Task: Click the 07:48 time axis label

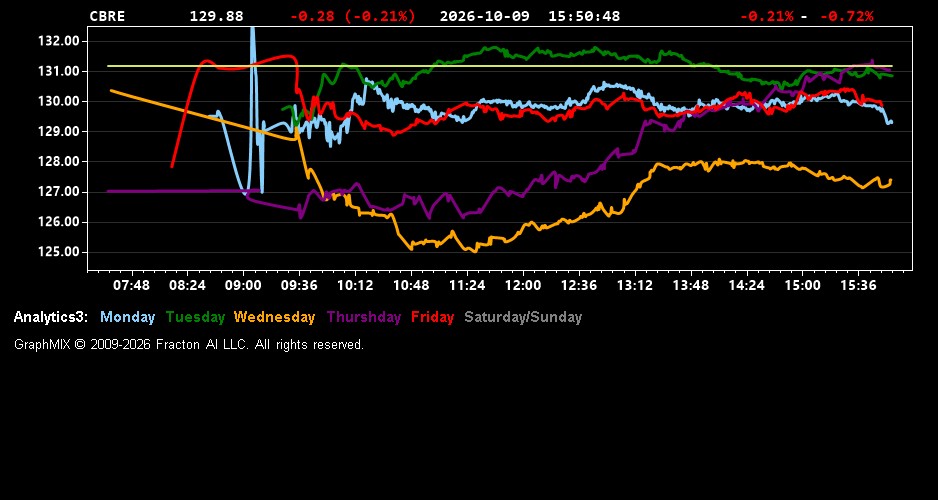Action: pyautogui.click(x=132, y=285)
